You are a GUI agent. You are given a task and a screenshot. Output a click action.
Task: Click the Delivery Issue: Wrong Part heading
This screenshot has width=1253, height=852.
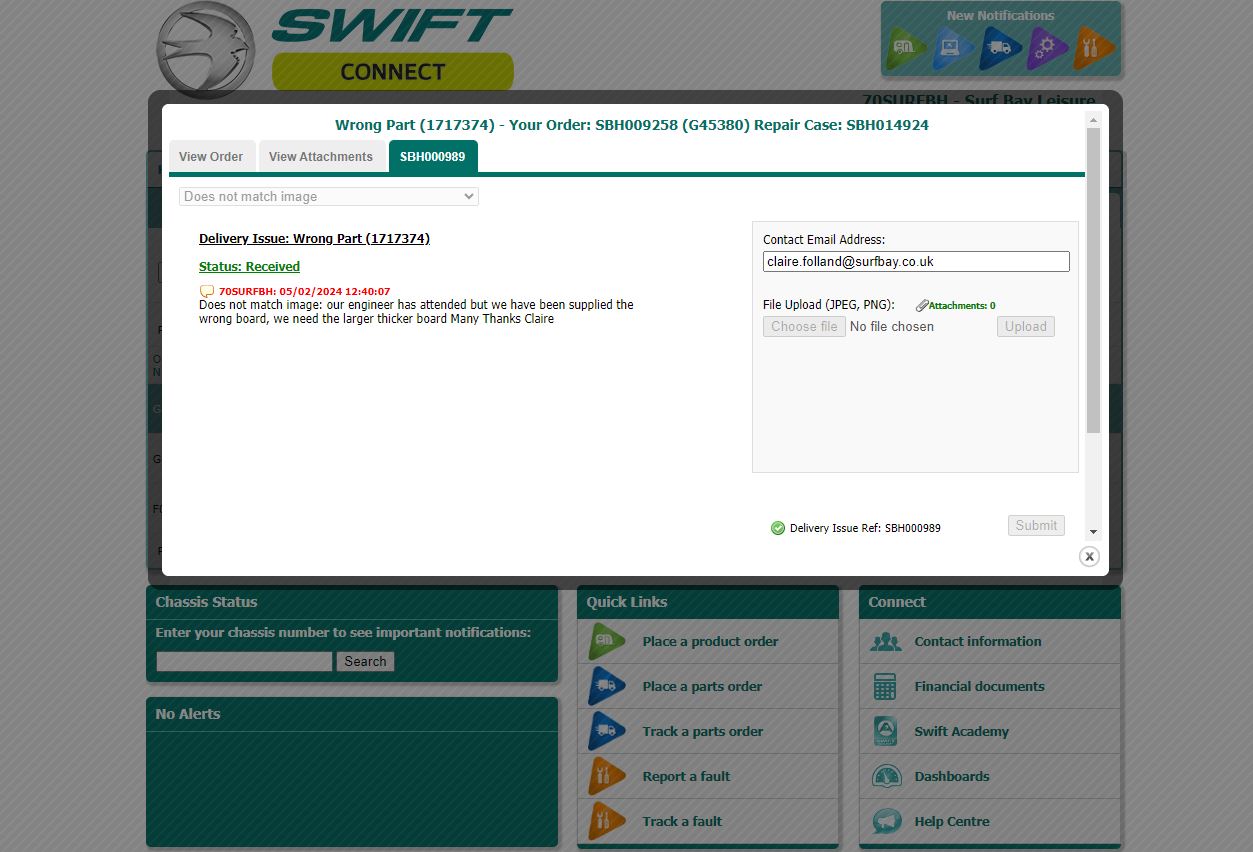pyautogui.click(x=314, y=239)
